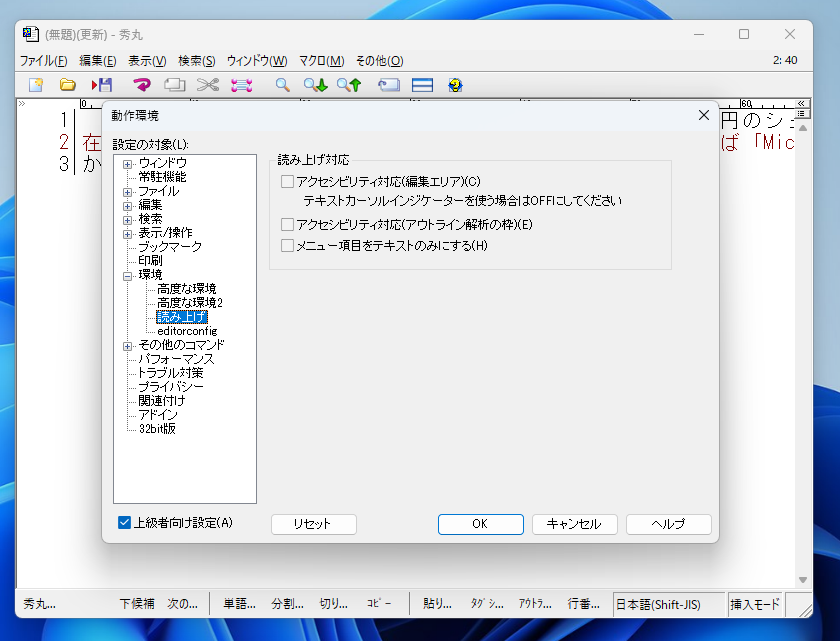840x641 pixels.
Task: Select 高度な環境 tree item
Action: [x=186, y=289]
